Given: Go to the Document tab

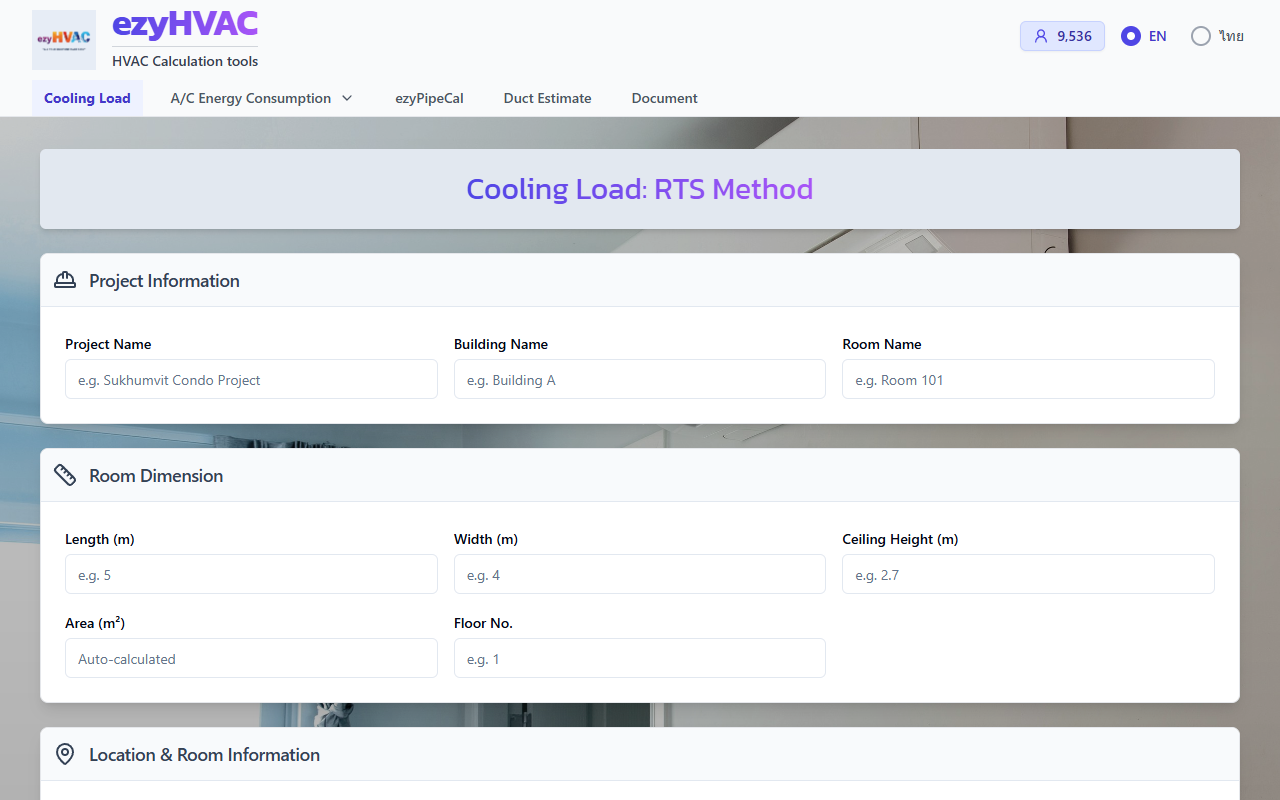Looking at the screenshot, I should coord(665,98).
